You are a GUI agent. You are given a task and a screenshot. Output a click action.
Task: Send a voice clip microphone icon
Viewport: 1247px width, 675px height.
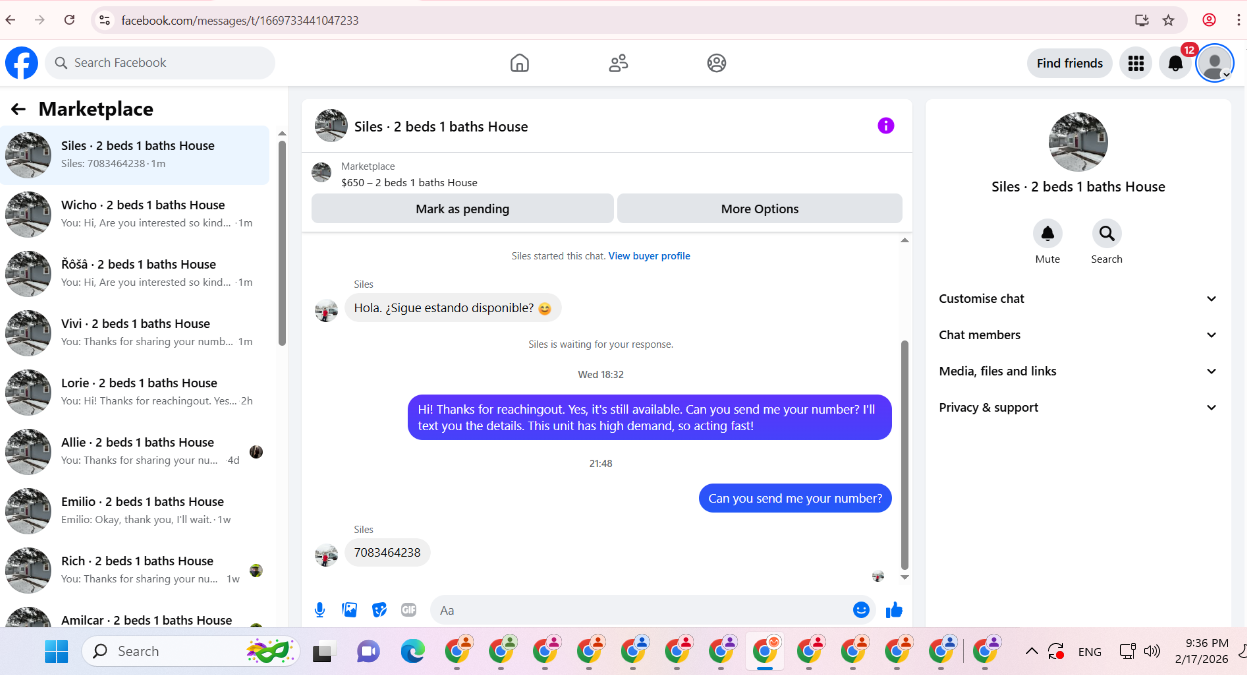(320, 610)
